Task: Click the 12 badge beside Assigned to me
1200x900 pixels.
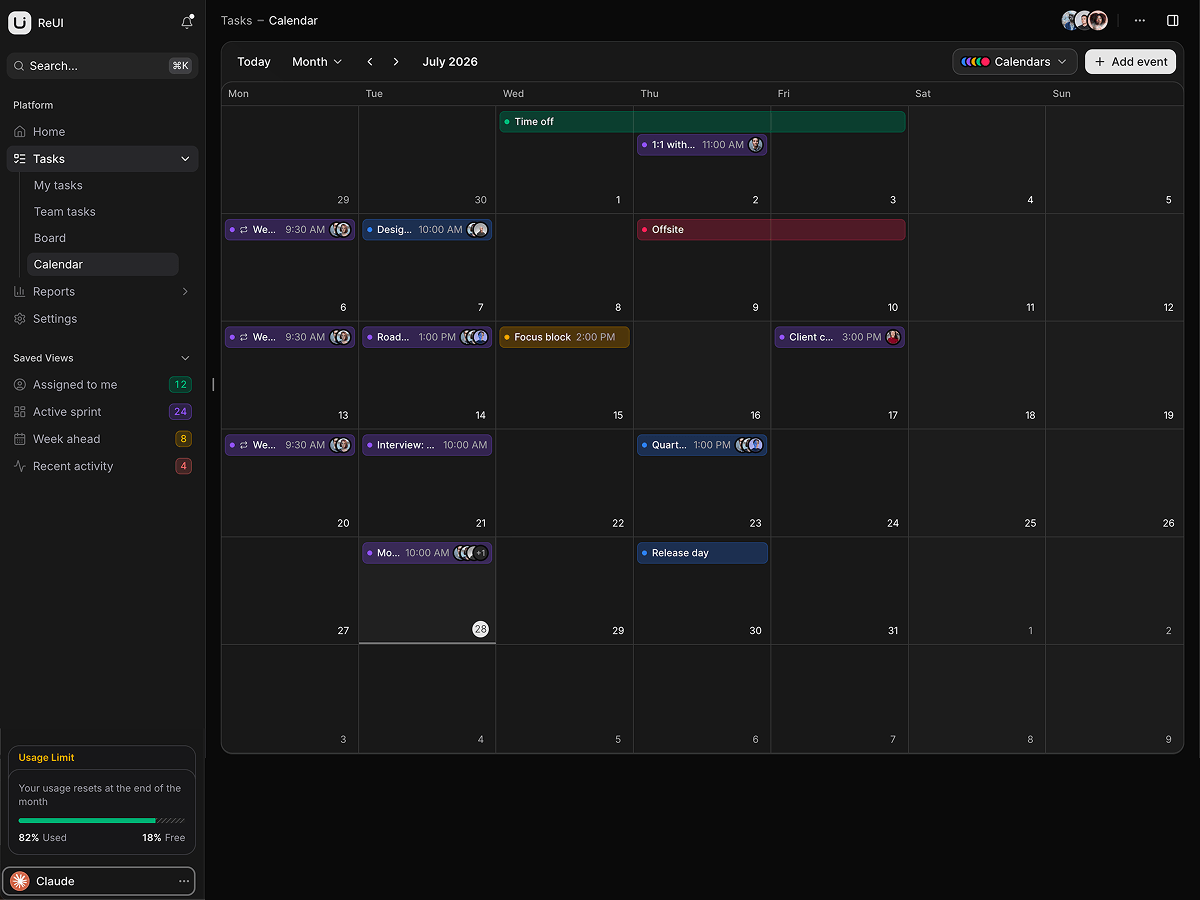Action: pos(180,385)
